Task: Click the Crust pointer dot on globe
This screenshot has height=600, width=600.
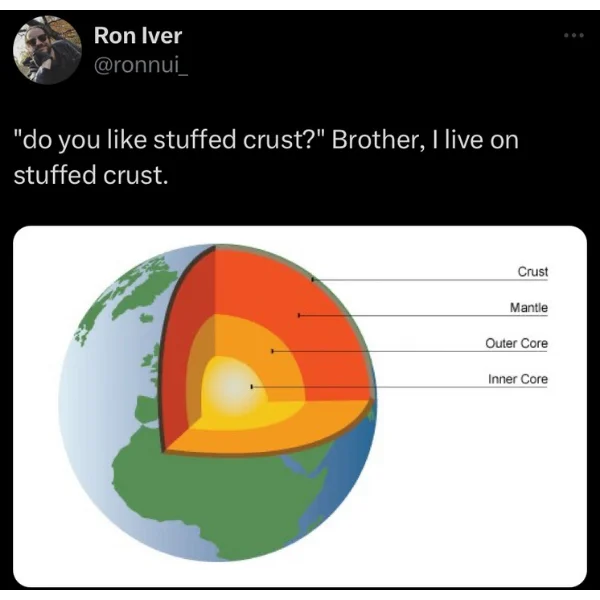Action: click(x=313, y=280)
